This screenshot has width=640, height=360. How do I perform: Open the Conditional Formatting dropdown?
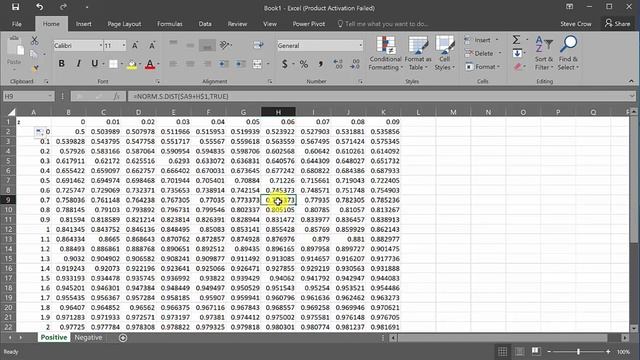385,53
